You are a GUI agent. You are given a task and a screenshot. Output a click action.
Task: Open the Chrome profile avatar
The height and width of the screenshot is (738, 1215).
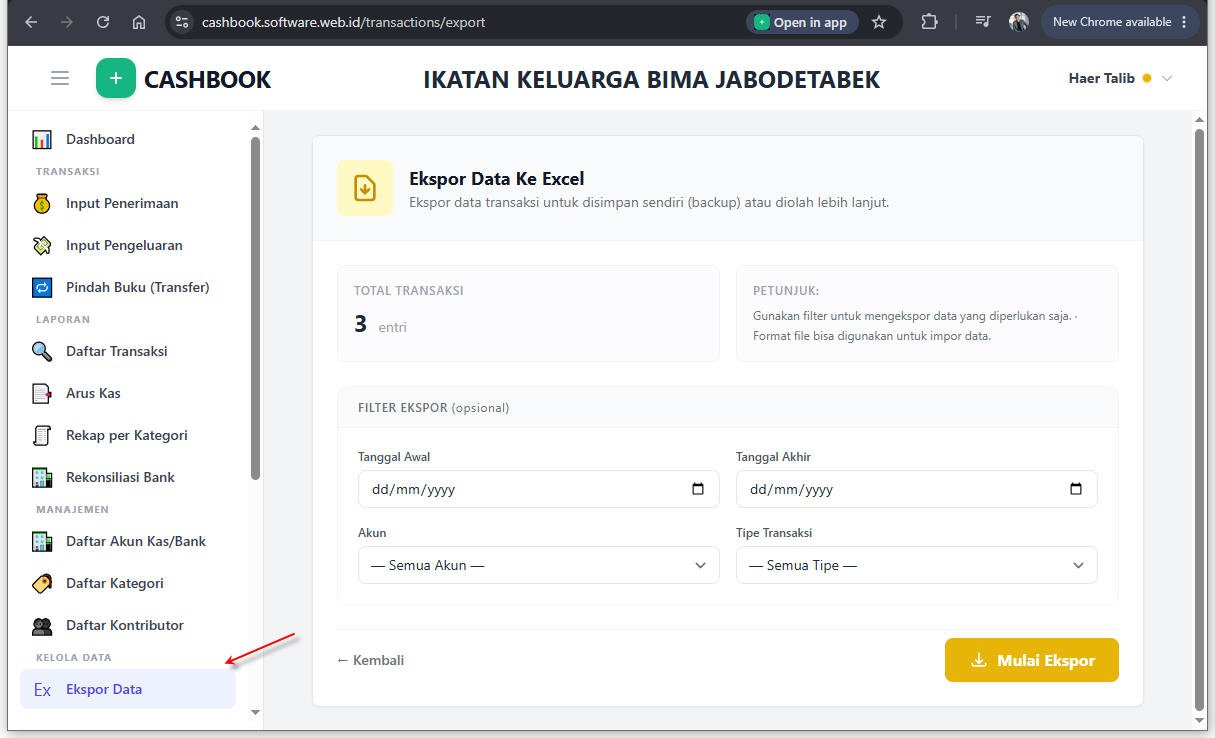(x=1019, y=22)
